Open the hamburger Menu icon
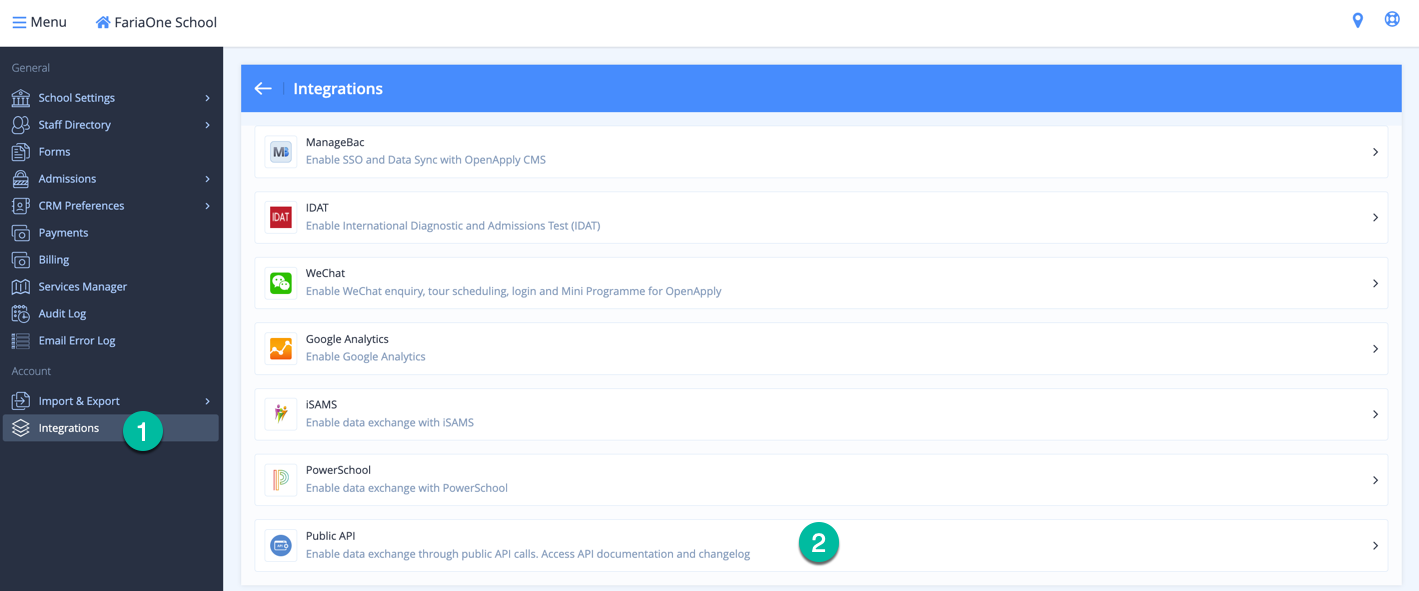The image size is (1419, 591). click(x=19, y=22)
